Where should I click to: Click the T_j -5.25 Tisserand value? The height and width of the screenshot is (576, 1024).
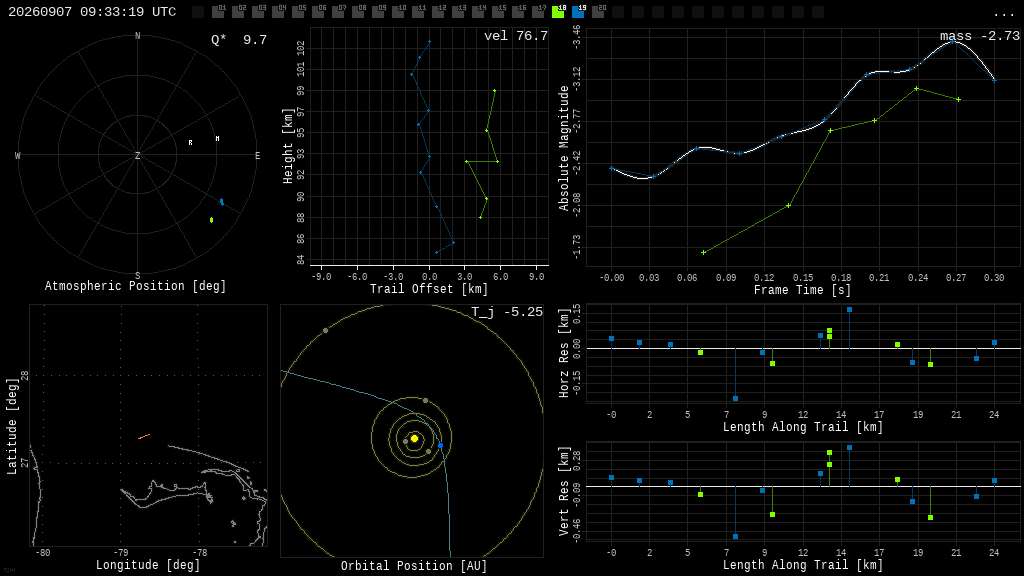click(x=507, y=312)
